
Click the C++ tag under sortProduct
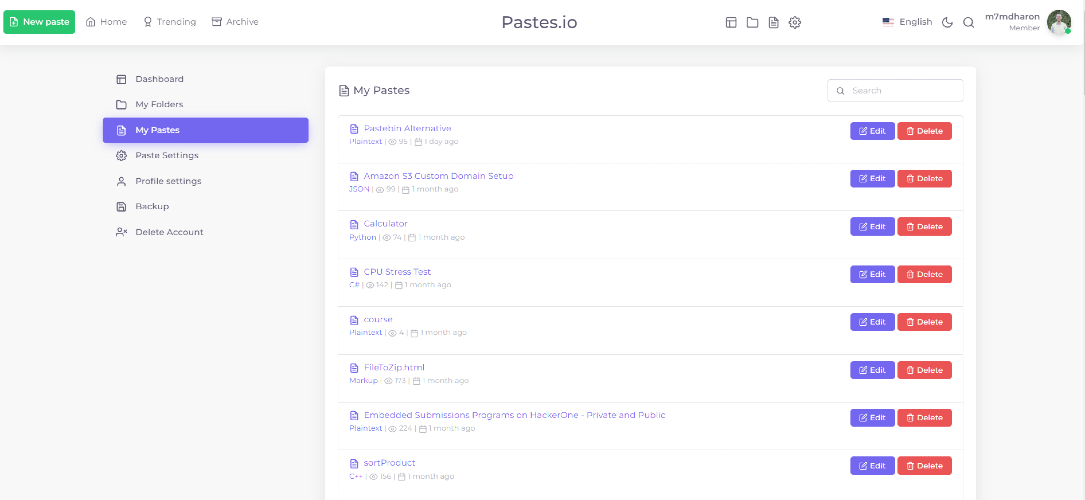tap(356, 476)
